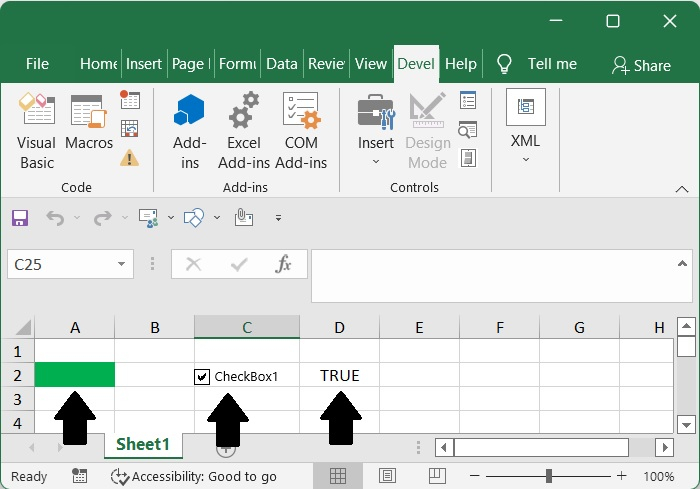Open the XML group dropdown
This screenshot has width=700, height=489.
525,127
